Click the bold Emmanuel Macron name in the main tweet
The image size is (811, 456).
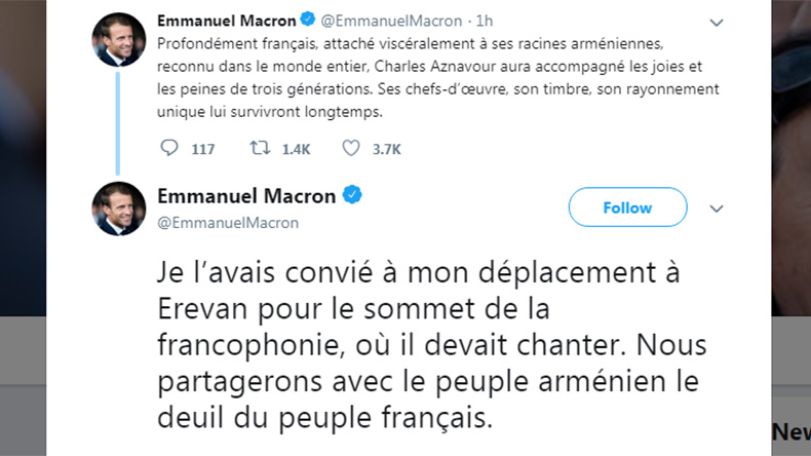tap(247, 196)
